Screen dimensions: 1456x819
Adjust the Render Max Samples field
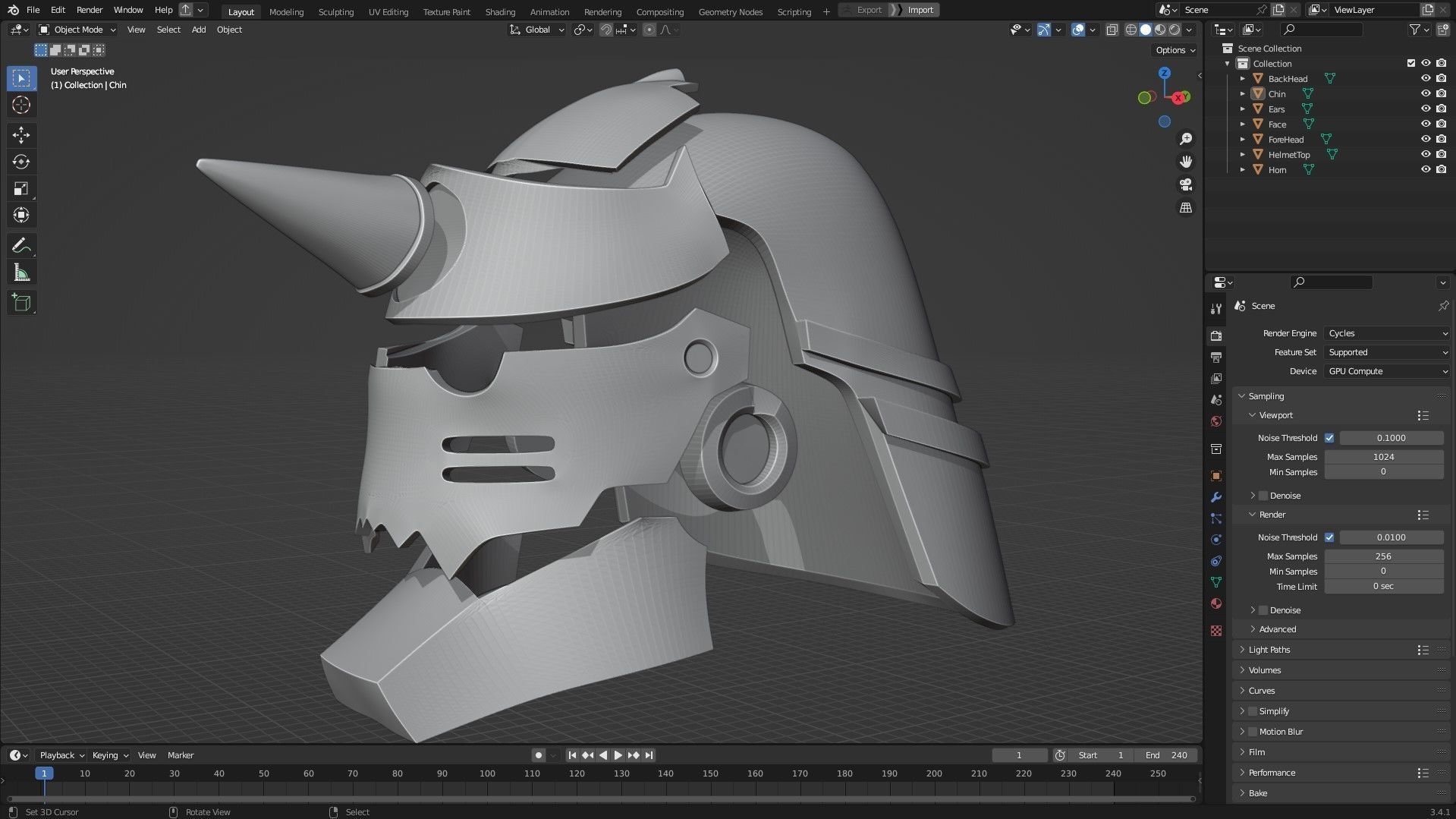[1383, 556]
